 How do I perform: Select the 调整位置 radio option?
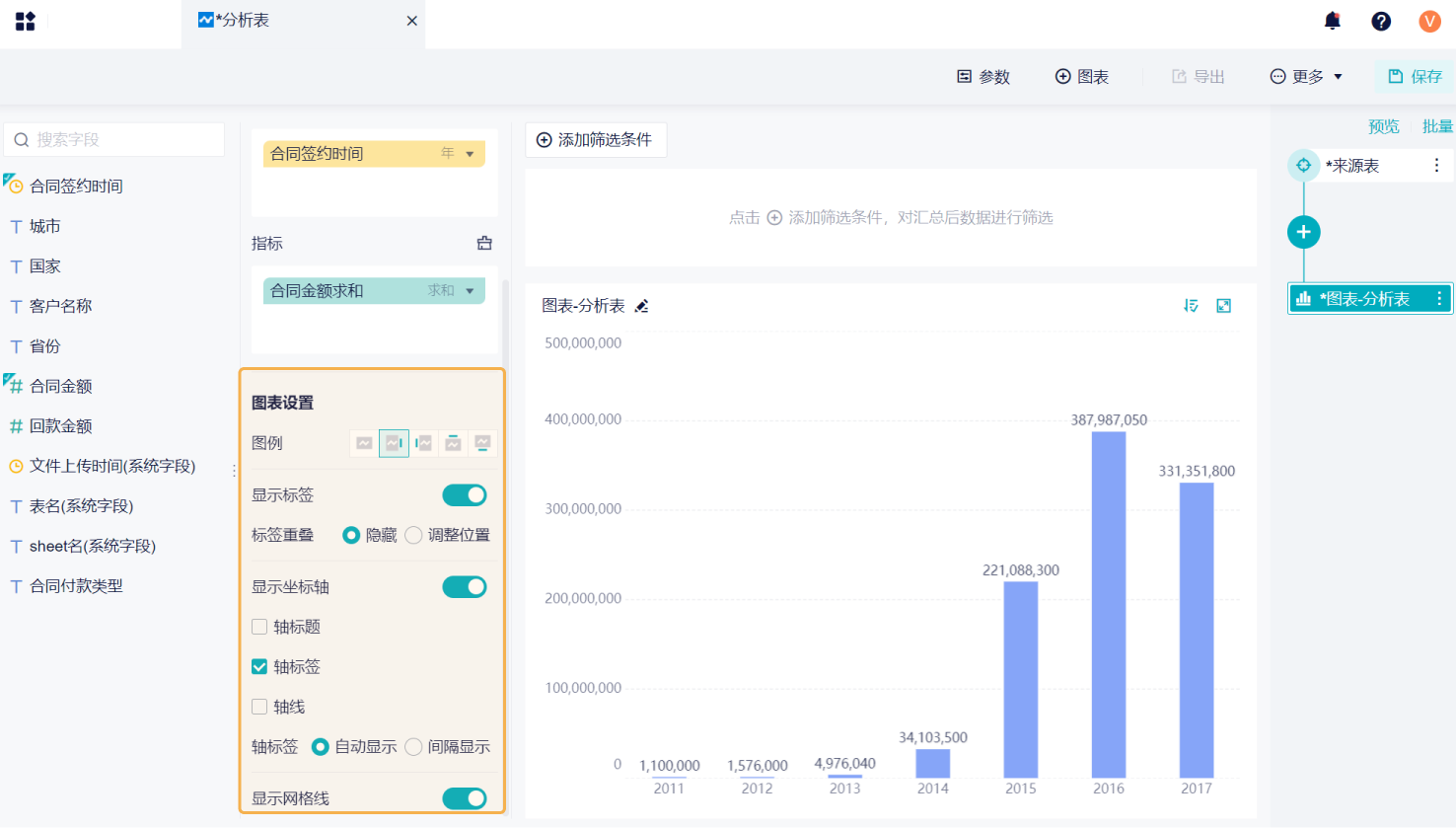point(413,535)
